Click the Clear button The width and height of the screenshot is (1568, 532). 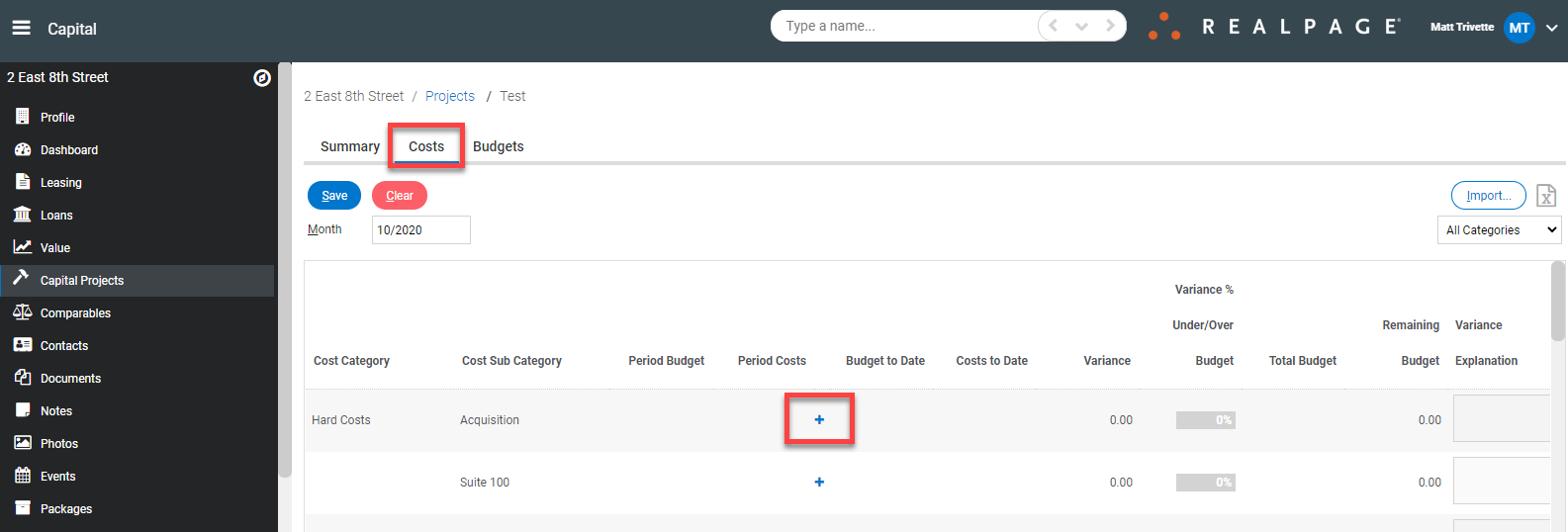tap(400, 196)
